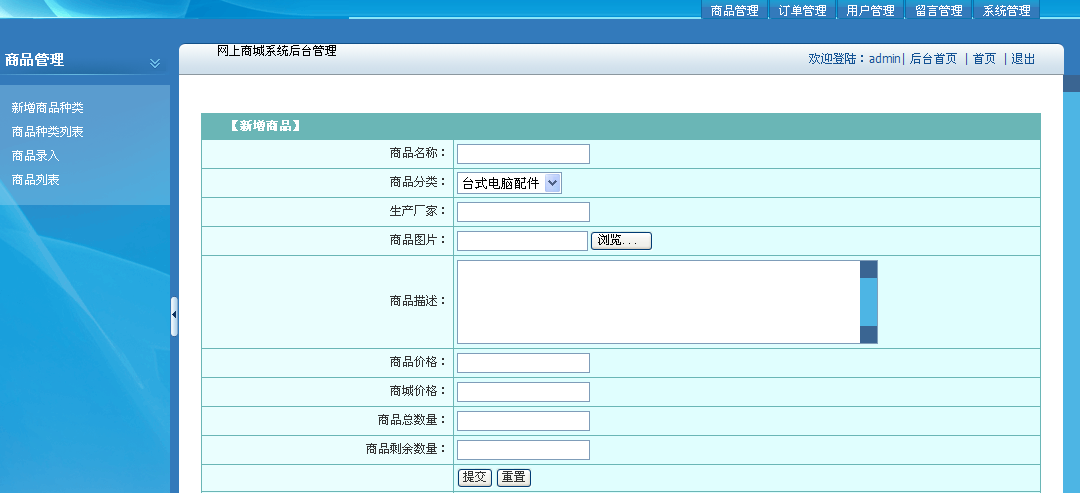Focus the 商城价格 input field
Viewport: 1083px width, 493px height.
524,392
